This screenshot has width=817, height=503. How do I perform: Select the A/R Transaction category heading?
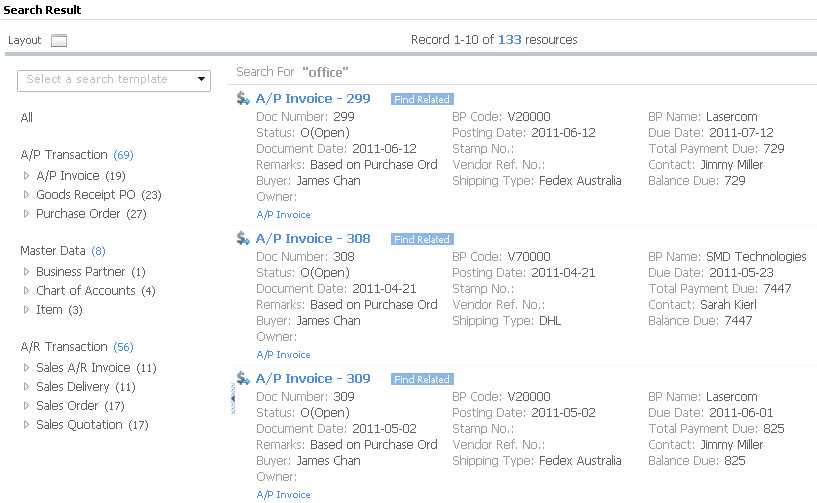(x=63, y=347)
